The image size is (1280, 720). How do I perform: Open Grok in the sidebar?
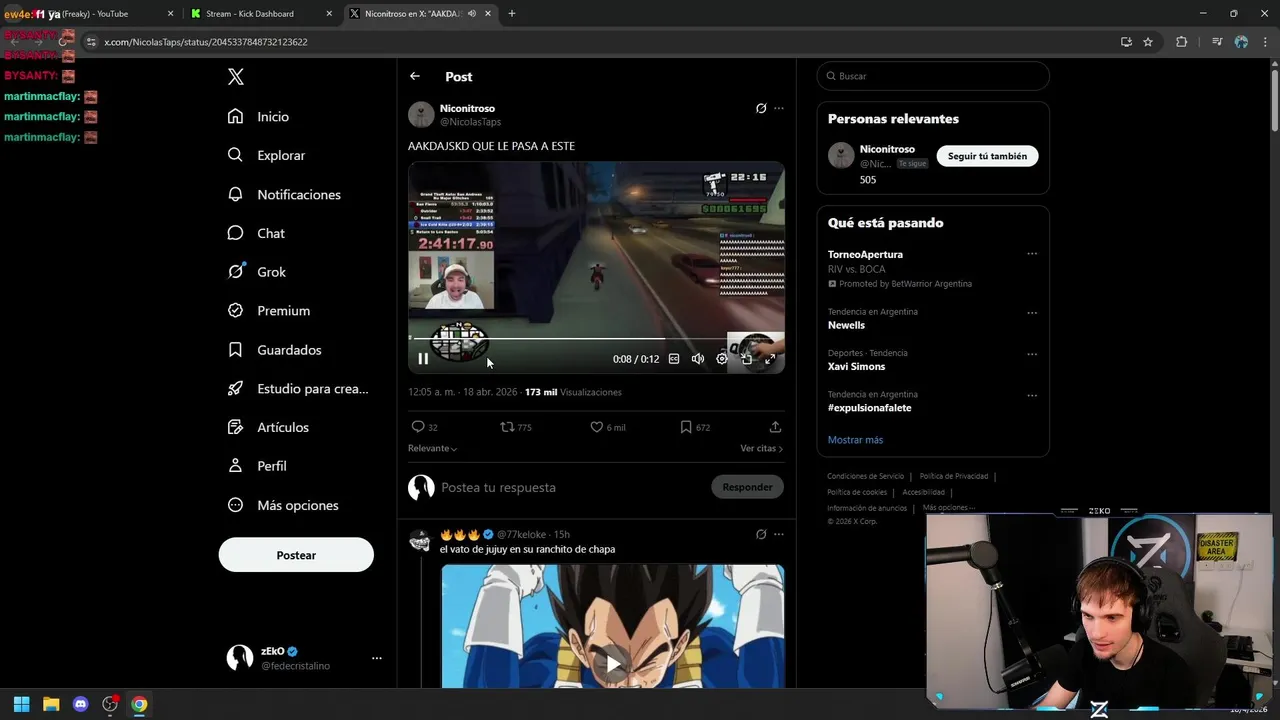(256, 272)
